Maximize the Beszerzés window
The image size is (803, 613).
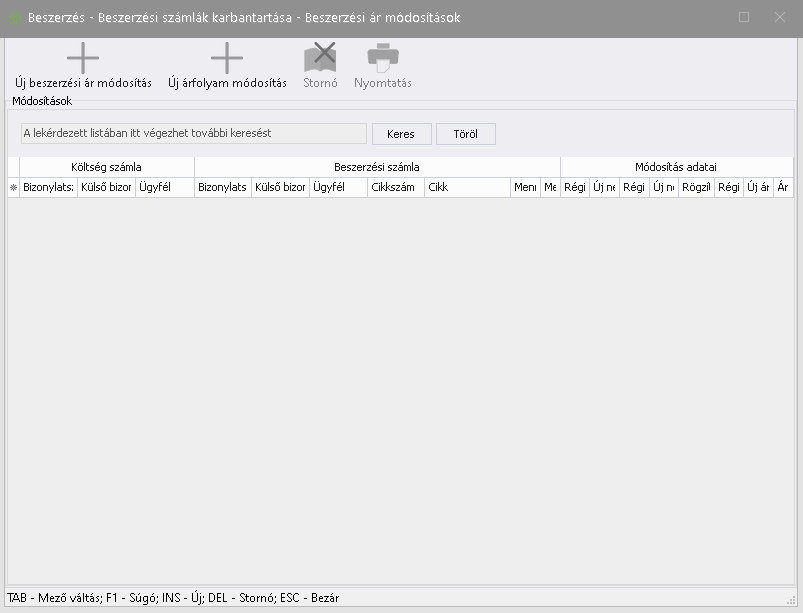click(x=744, y=17)
